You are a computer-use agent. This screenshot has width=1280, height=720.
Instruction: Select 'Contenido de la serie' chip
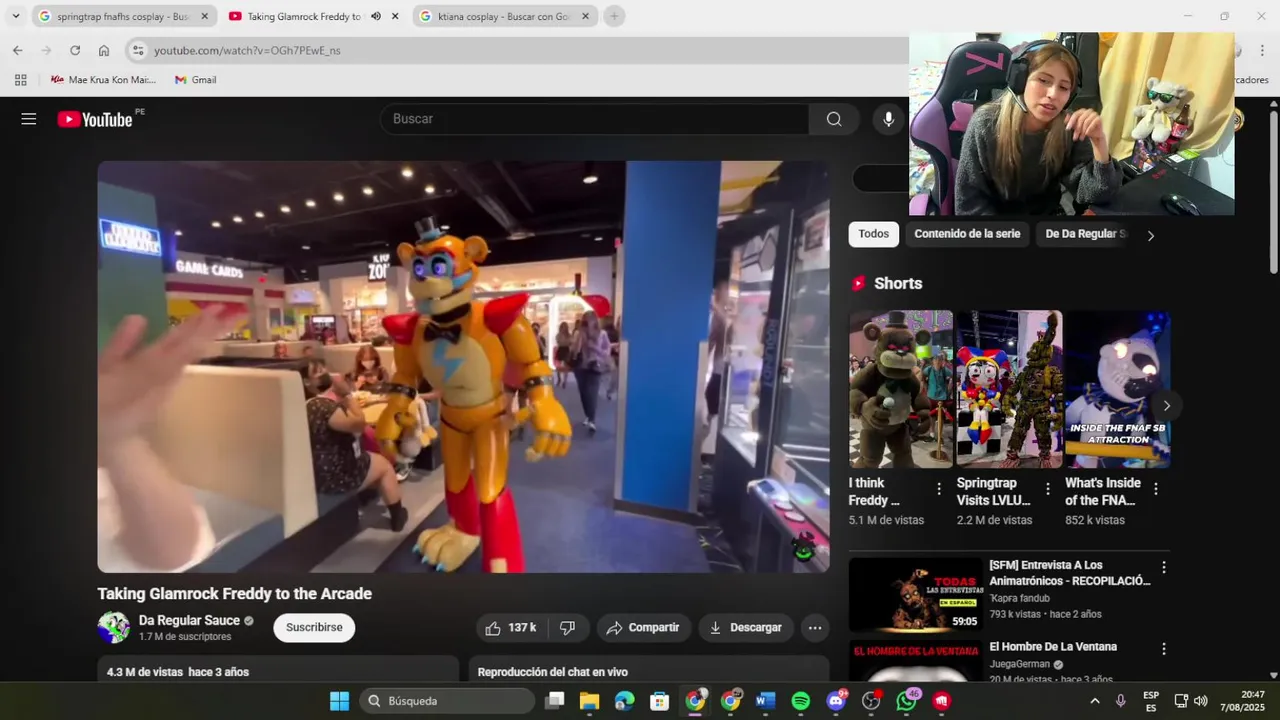(967, 234)
